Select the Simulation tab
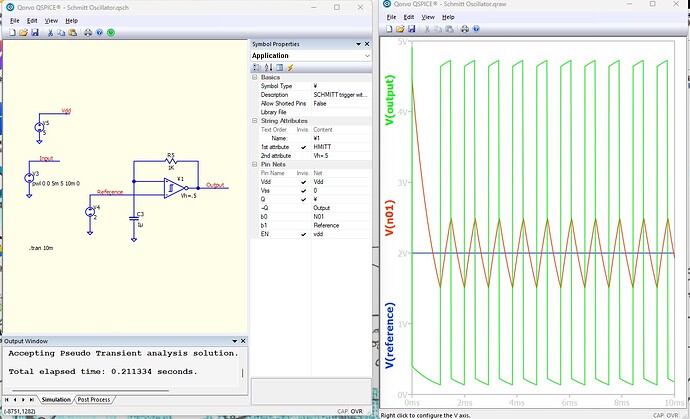The height and width of the screenshot is (419, 690). [56, 400]
